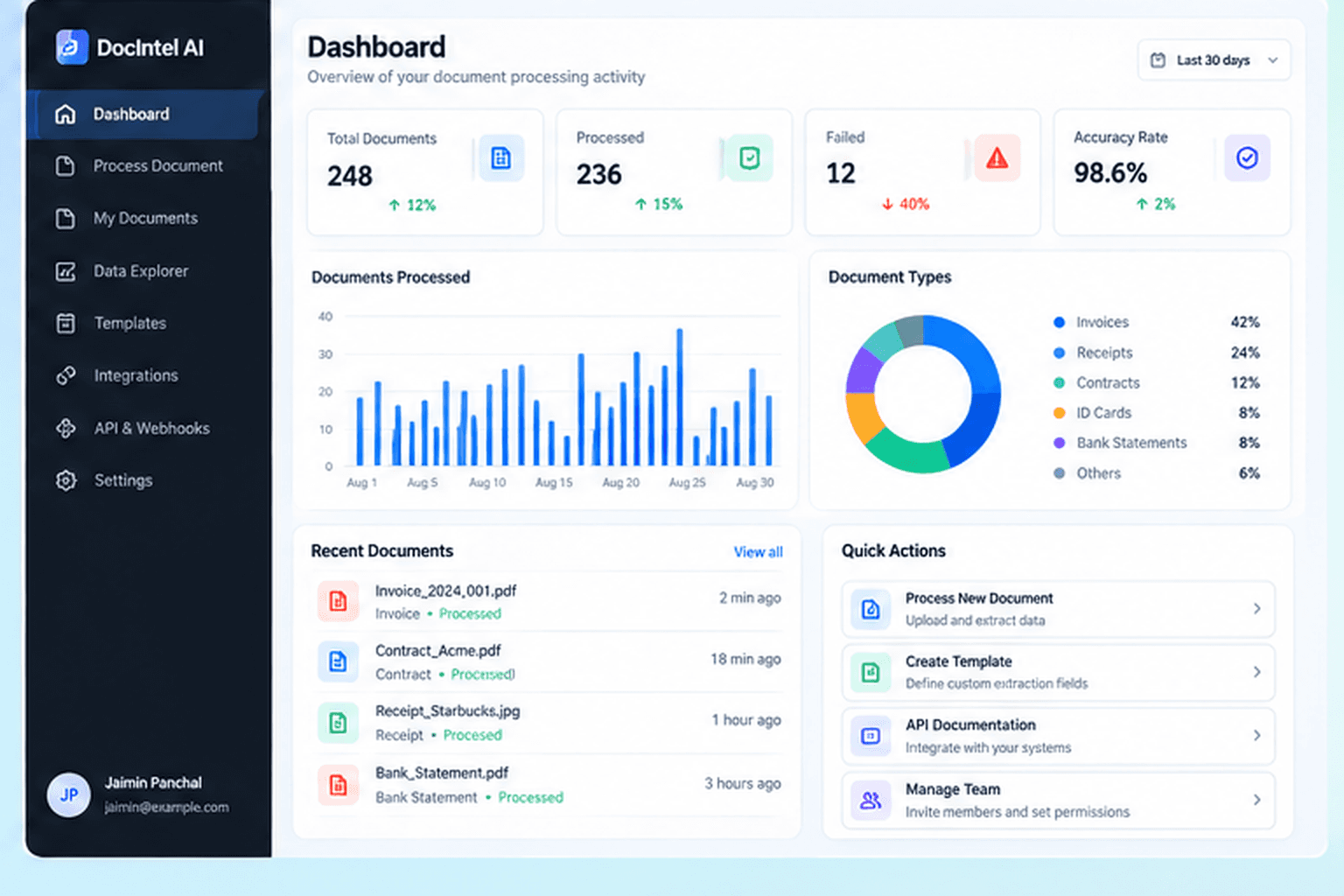Click the '3 hours ago' timestamp
Image resolution: width=1344 pixels, height=896 pixels.
coord(743,784)
